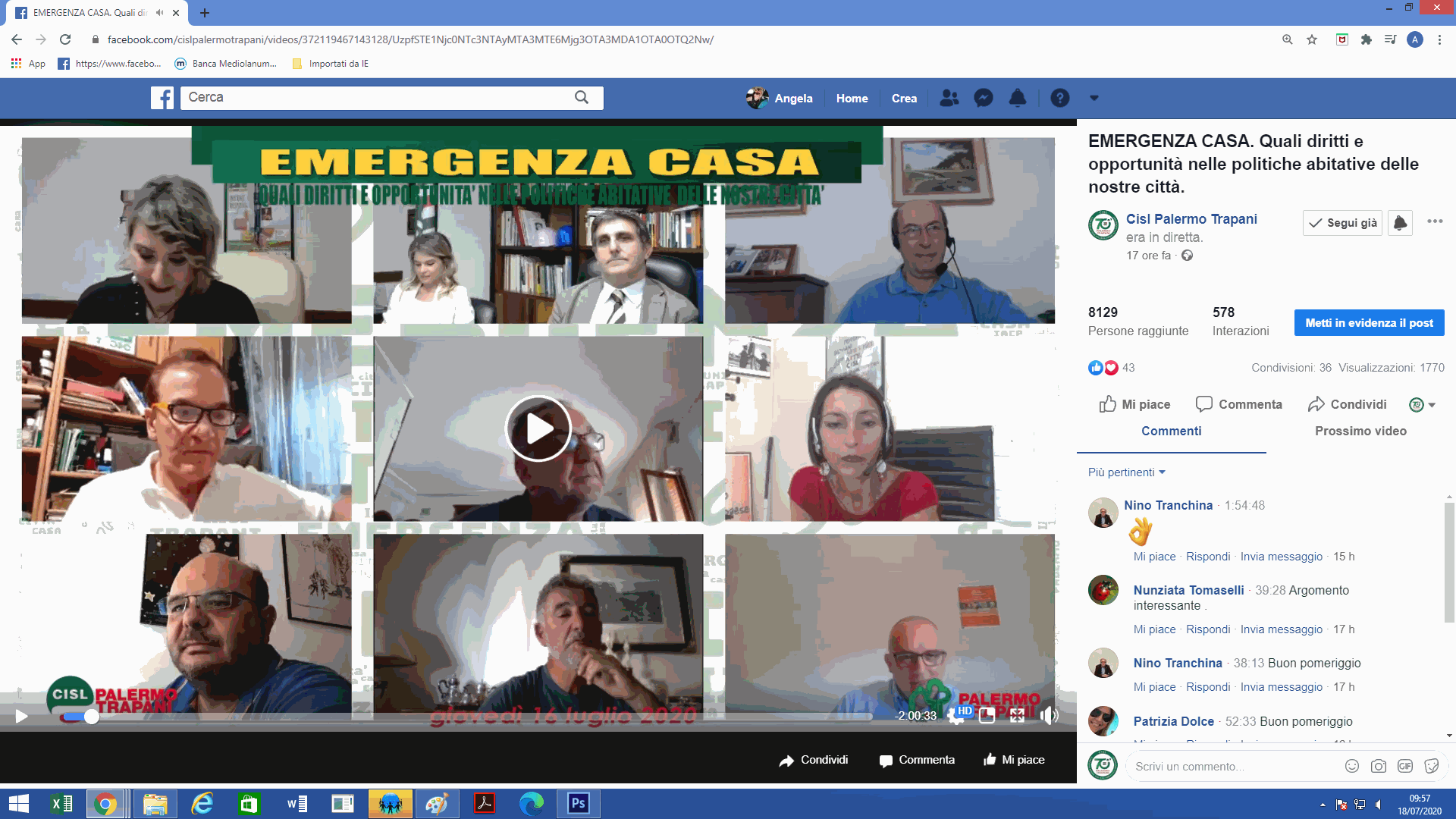1456x819 pixels.
Task: Open the Chrome three-dot menu
Action: click(1439, 39)
